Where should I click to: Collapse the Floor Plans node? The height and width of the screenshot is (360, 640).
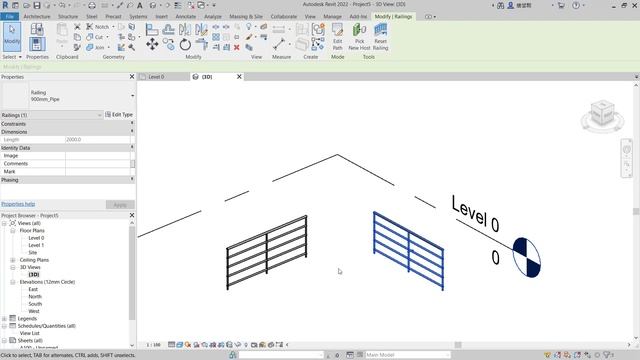[13, 231]
